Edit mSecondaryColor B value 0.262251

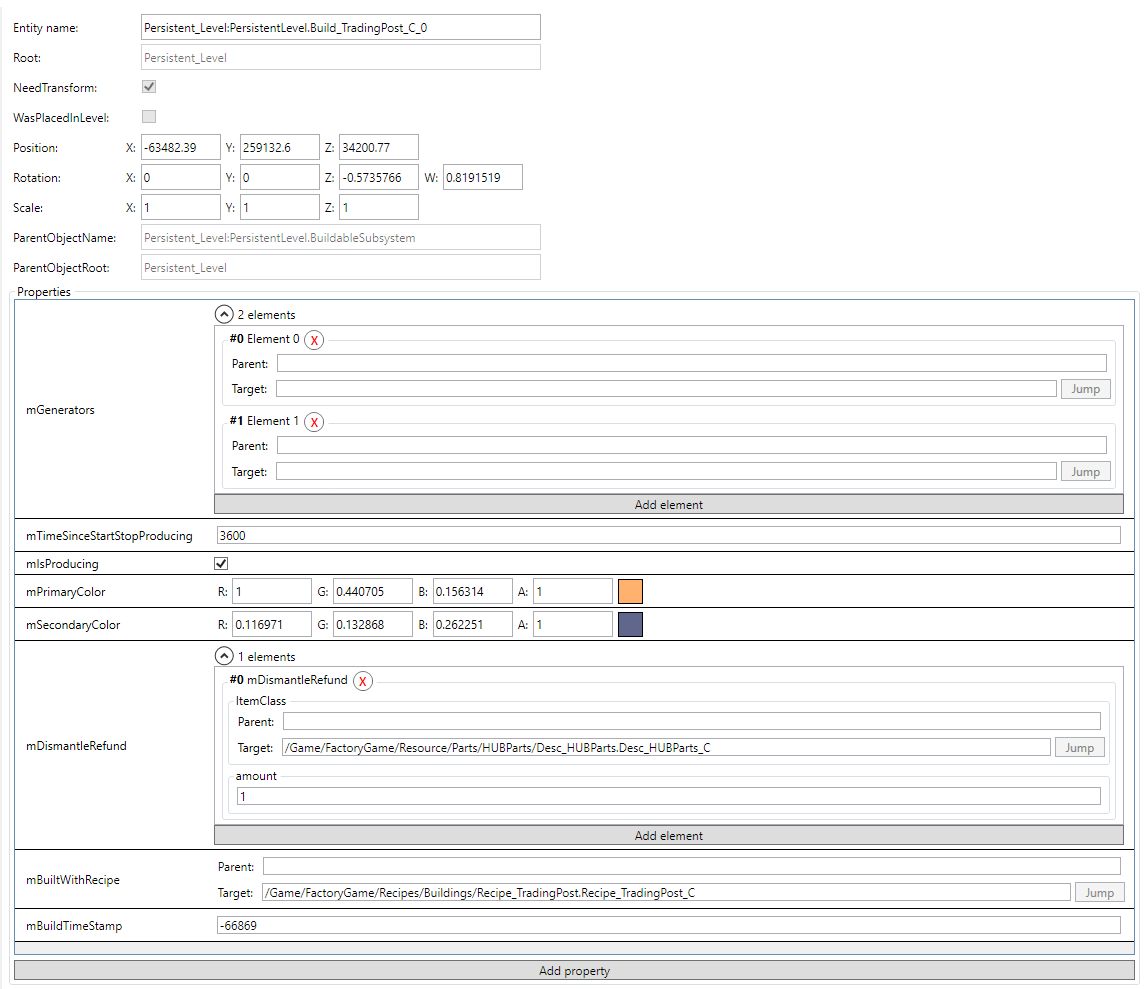pyautogui.click(x=472, y=624)
